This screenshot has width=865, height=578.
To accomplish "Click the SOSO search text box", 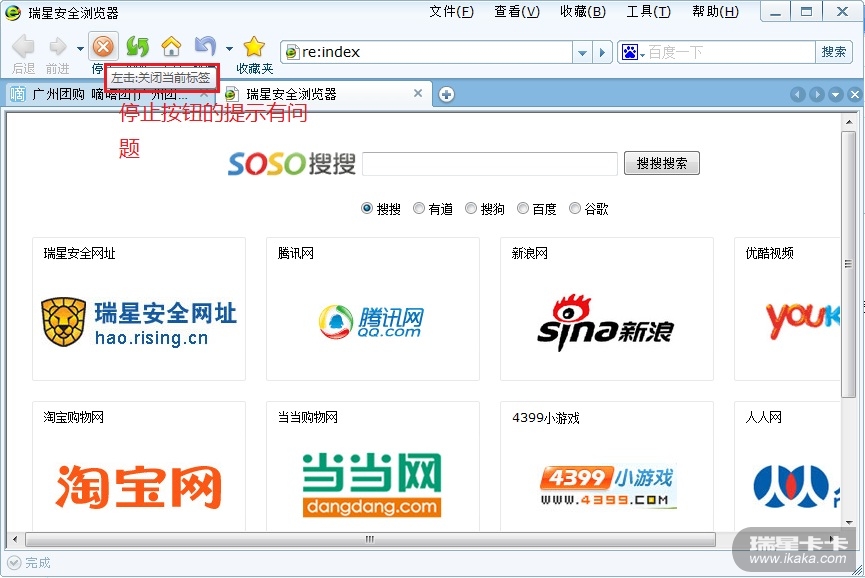I will click(x=490, y=164).
